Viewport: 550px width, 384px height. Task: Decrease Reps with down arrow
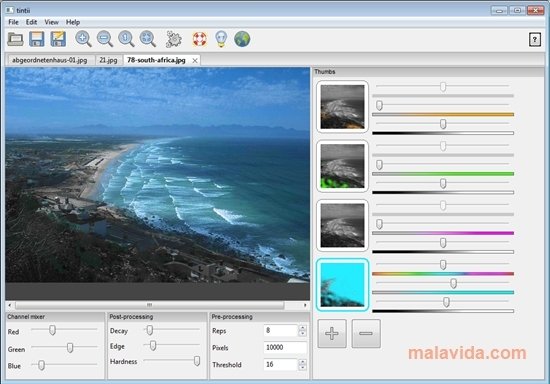pyautogui.click(x=302, y=334)
